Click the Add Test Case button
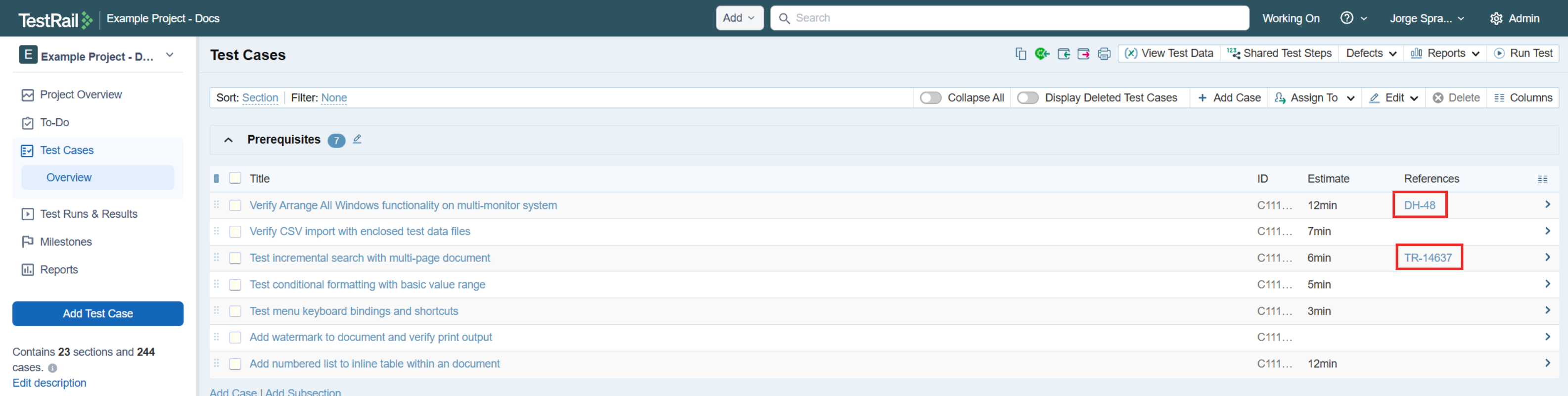This screenshot has height=396, width=1568. pos(98,314)
